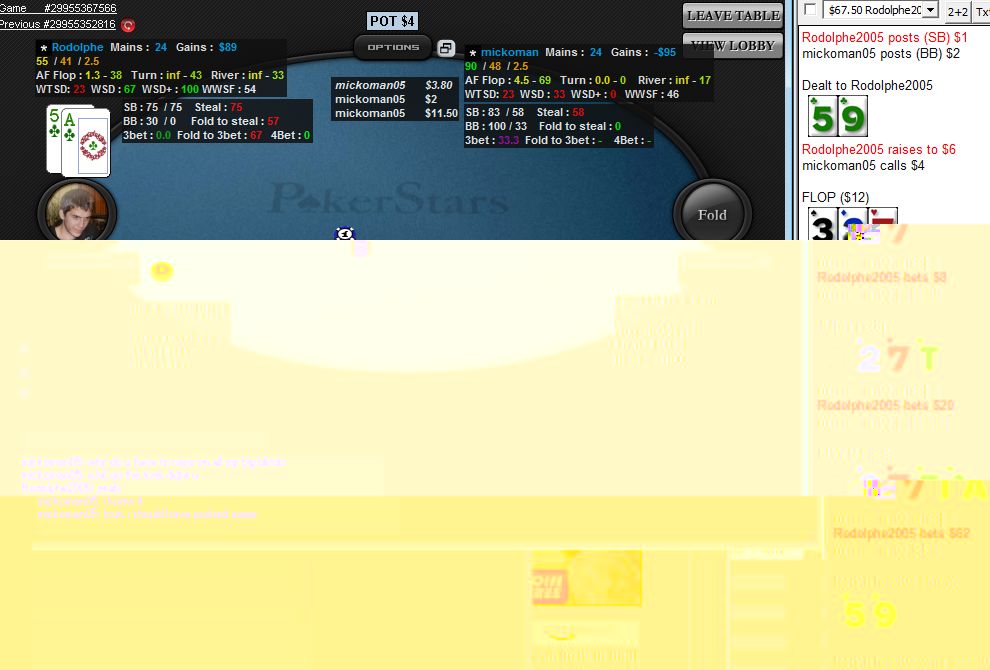
Task: Click the window resize icon next to OPTIONS
Action: [x=446, y=48]
